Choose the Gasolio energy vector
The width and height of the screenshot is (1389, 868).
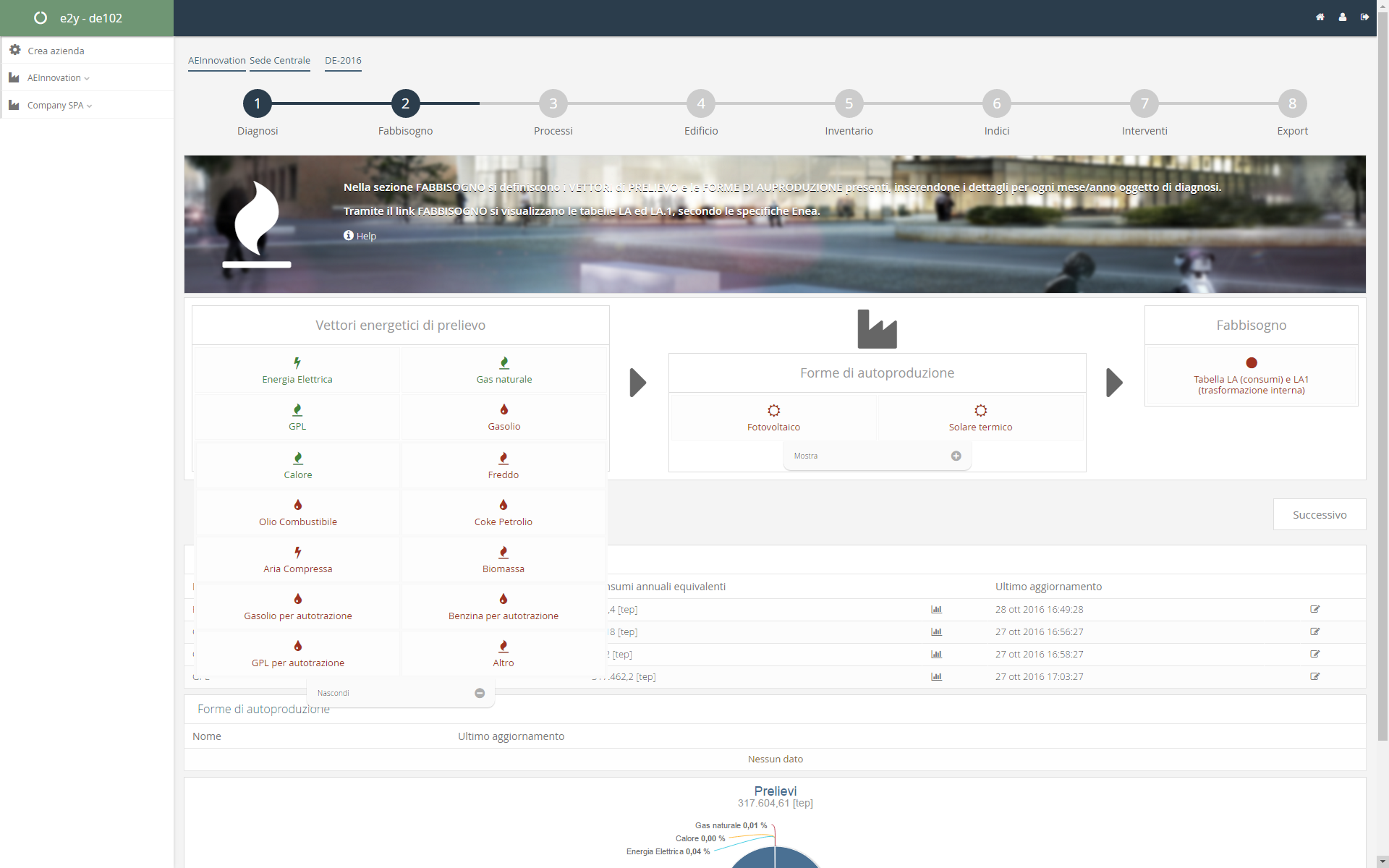(504, 417)
